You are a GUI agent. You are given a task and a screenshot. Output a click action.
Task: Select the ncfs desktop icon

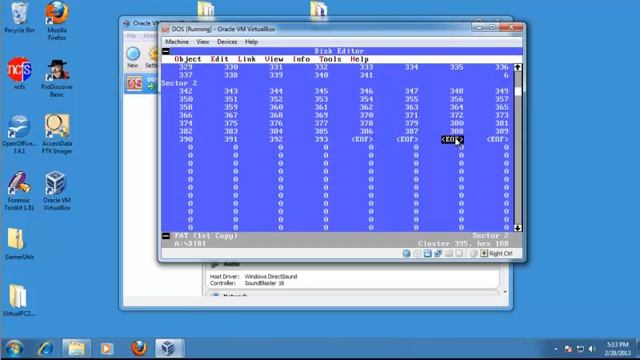(19, 73)
